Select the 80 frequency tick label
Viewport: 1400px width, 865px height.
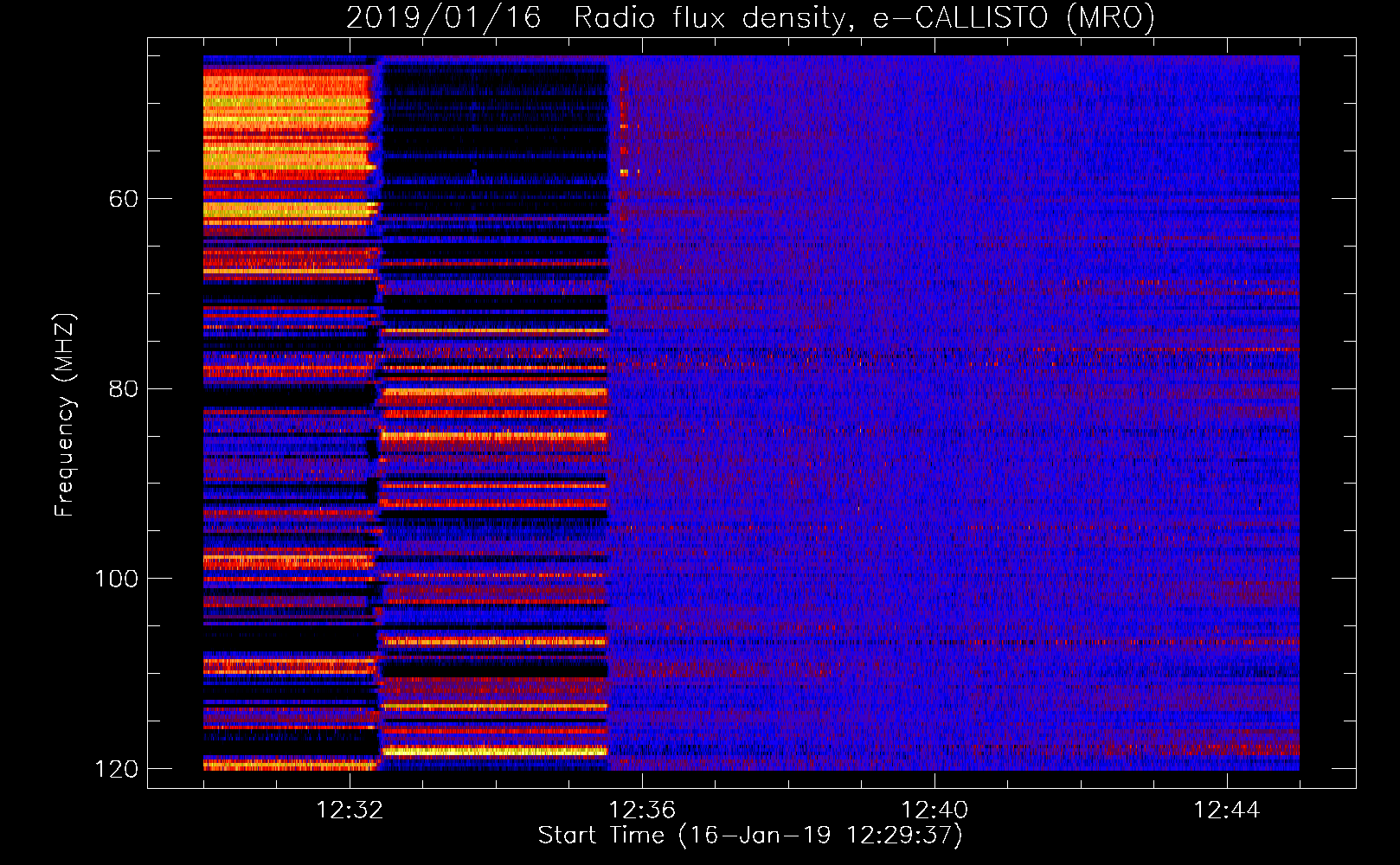click(124, 388)
